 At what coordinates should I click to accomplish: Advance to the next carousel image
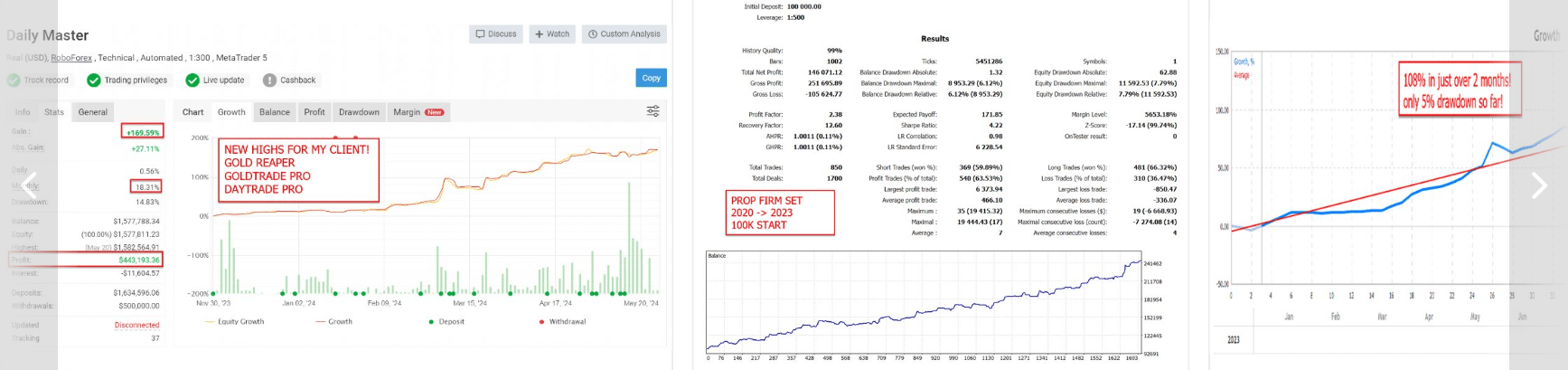(1539, 185)
